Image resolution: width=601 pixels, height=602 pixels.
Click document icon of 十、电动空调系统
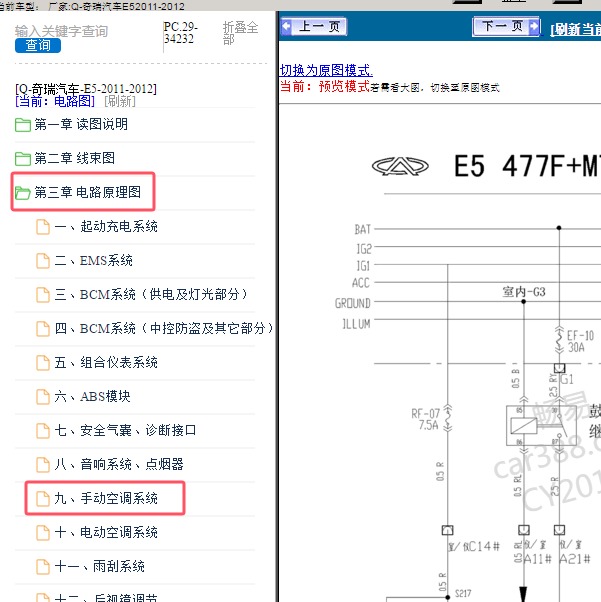click(43, 532)
